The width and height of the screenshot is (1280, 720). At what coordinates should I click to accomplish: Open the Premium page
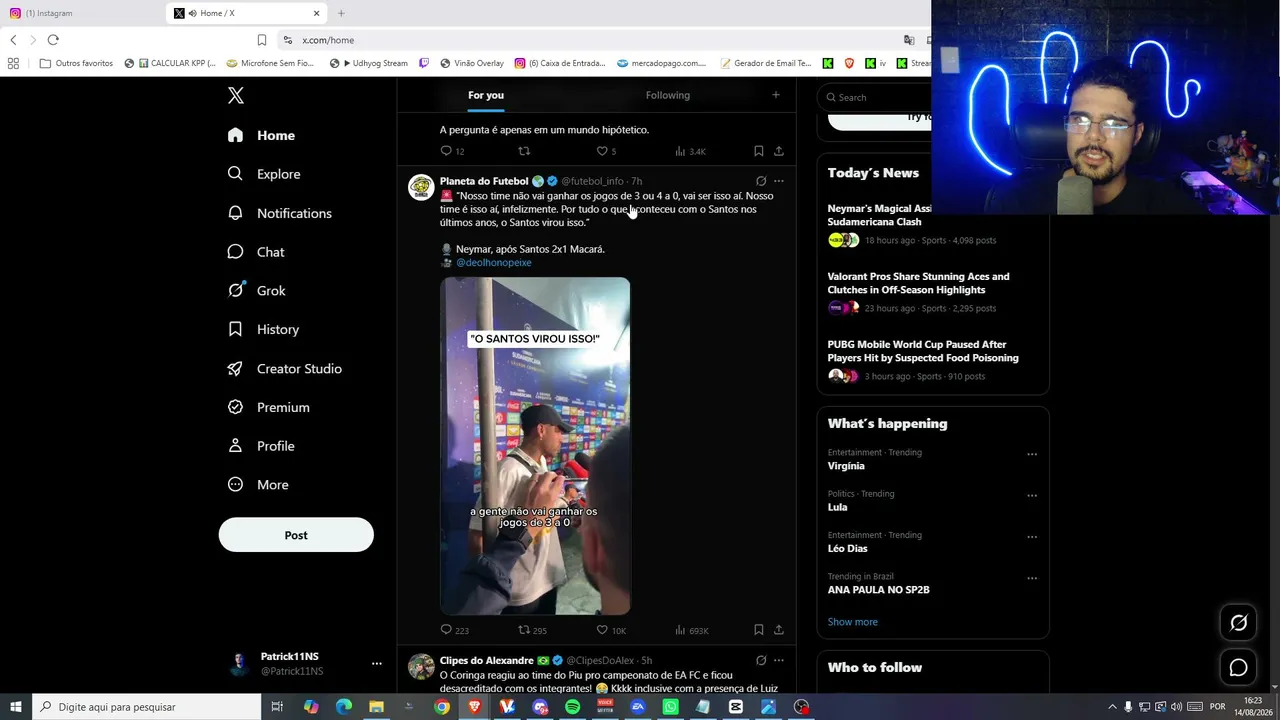268,407
